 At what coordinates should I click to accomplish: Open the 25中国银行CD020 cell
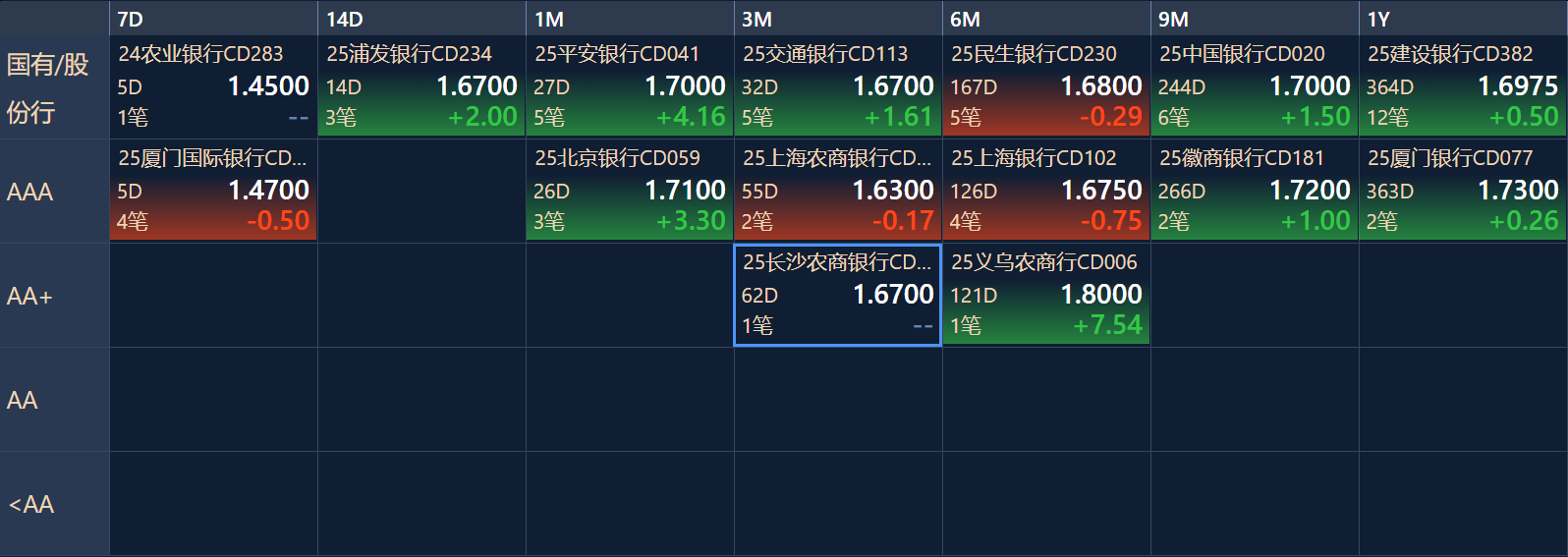1255,86
